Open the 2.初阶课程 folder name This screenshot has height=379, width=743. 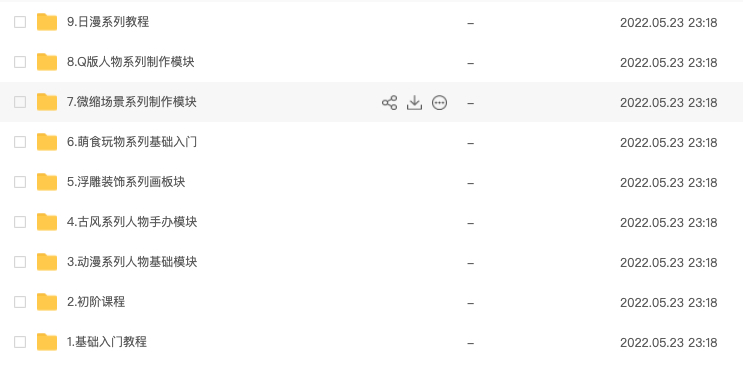coord(96,302)
